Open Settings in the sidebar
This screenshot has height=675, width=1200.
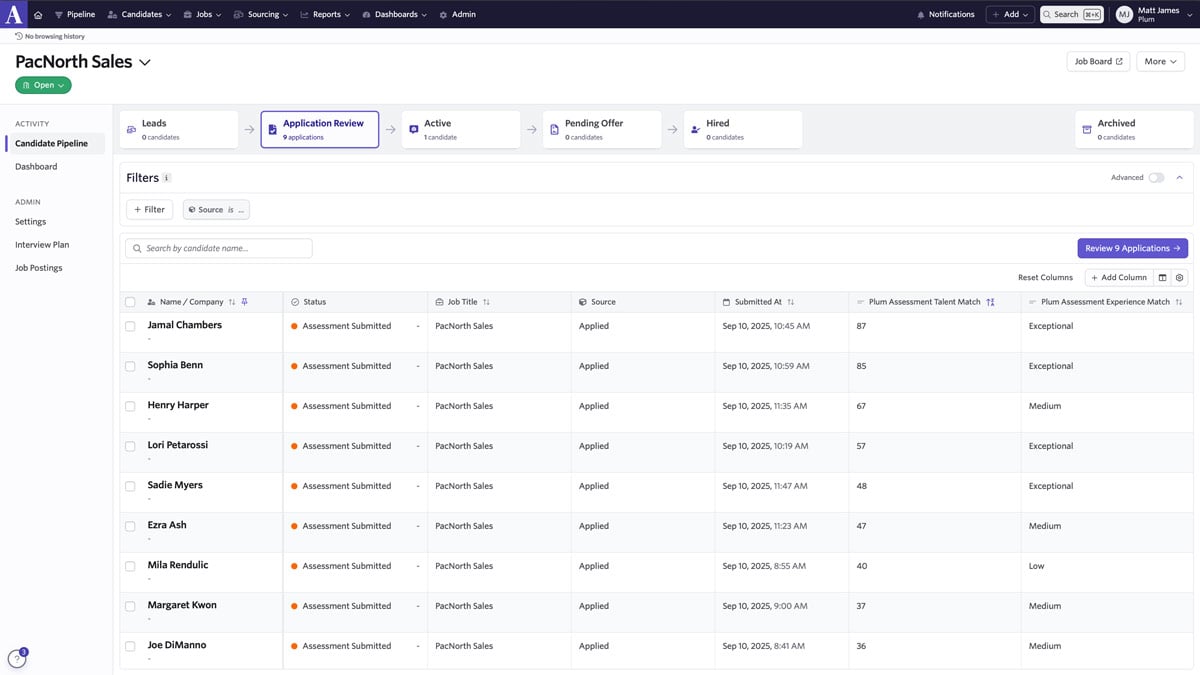pos(31,222)
